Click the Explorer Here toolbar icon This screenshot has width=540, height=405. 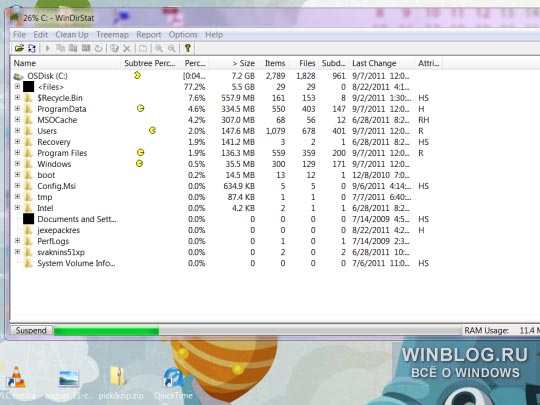pos(73,48)
